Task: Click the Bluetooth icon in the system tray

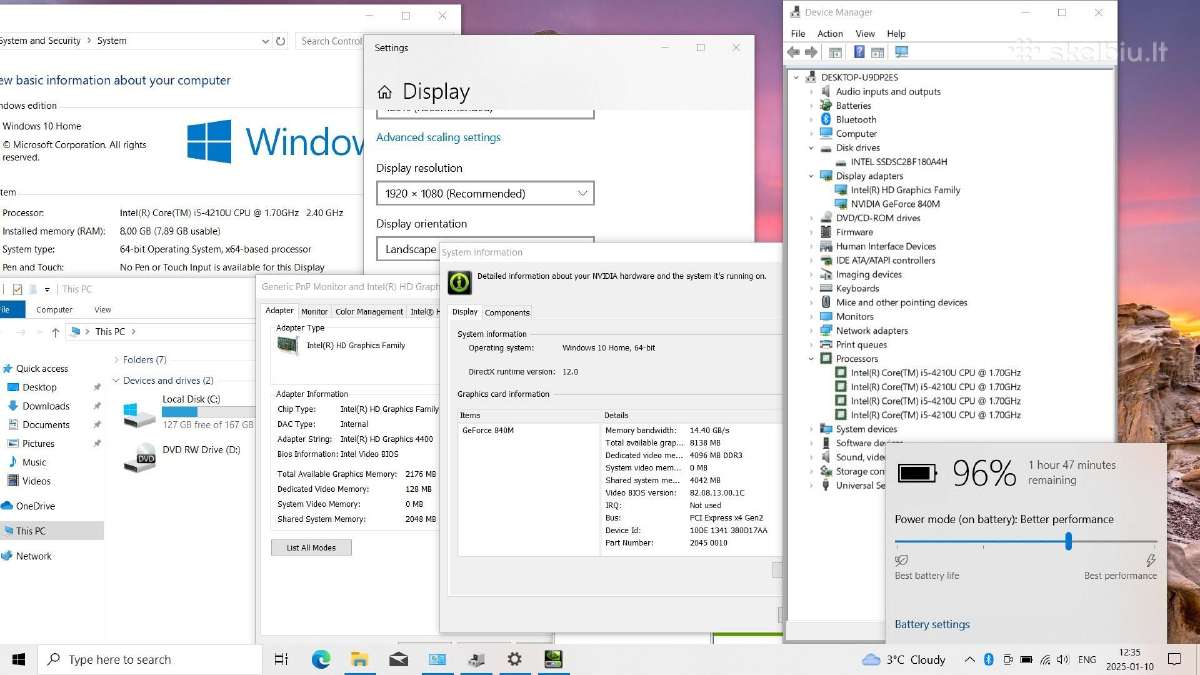Action: point(988,659)
